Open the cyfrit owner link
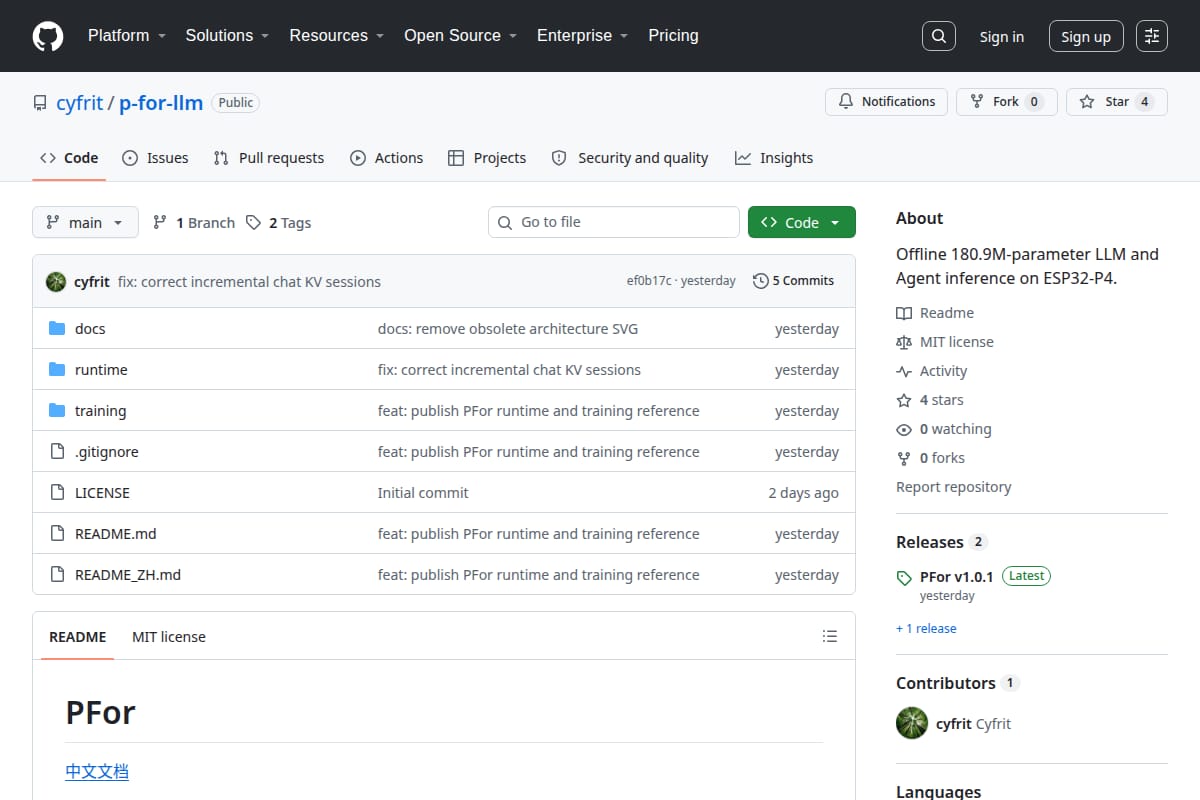 [x=80, y=103]
